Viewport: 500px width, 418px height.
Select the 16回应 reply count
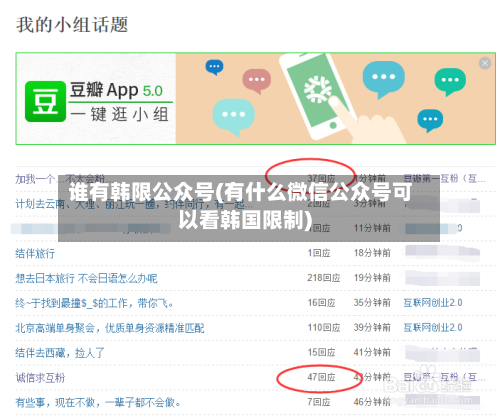321,303
